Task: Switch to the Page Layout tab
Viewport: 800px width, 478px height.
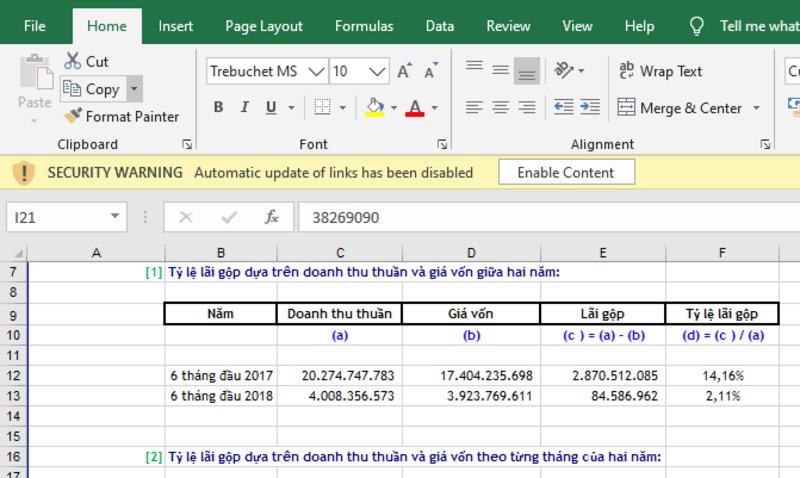Action: point(264,26)
